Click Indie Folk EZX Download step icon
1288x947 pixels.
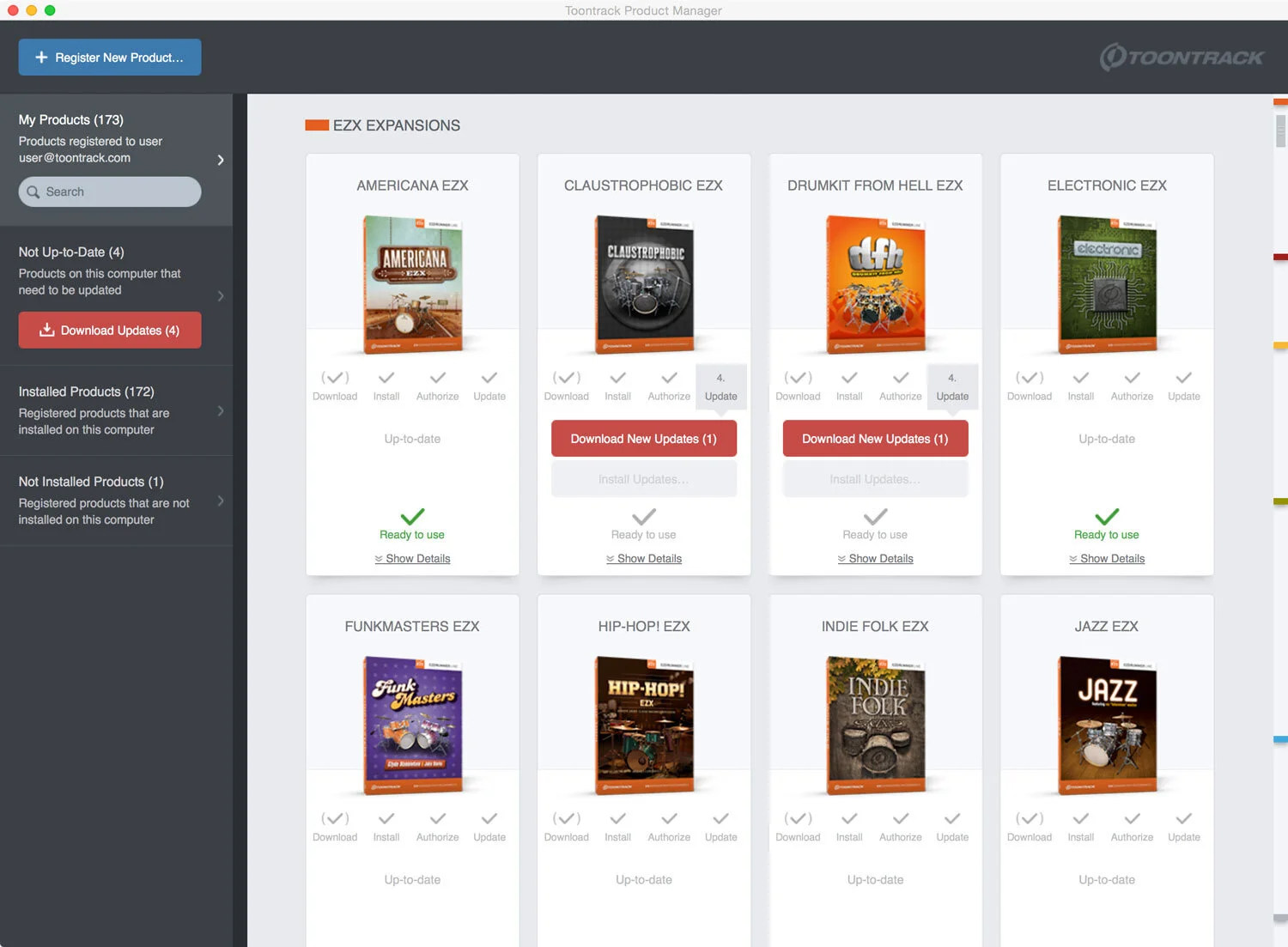coord(798,819)
